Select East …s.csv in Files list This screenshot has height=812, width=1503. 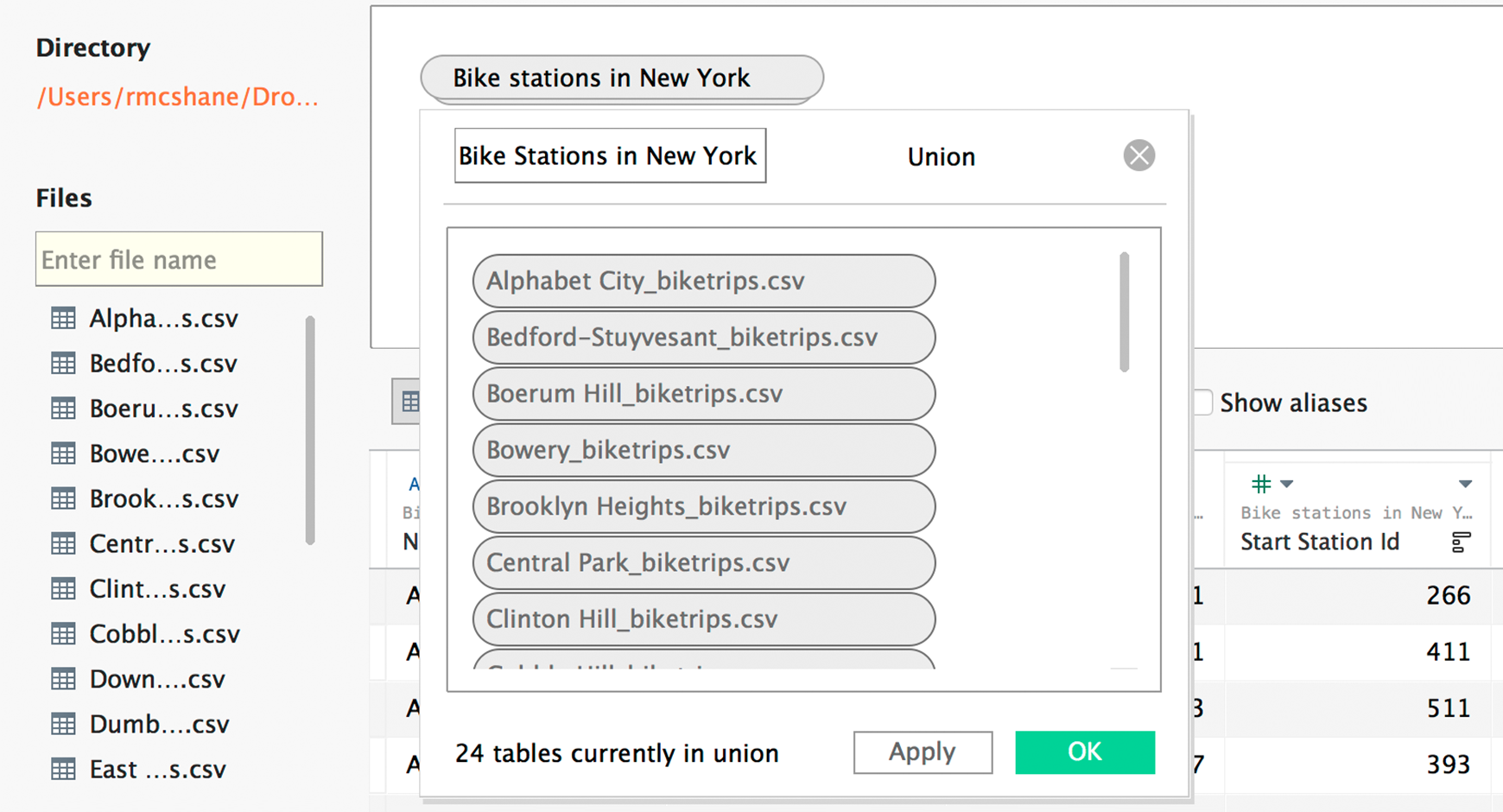tap(157, 769)
